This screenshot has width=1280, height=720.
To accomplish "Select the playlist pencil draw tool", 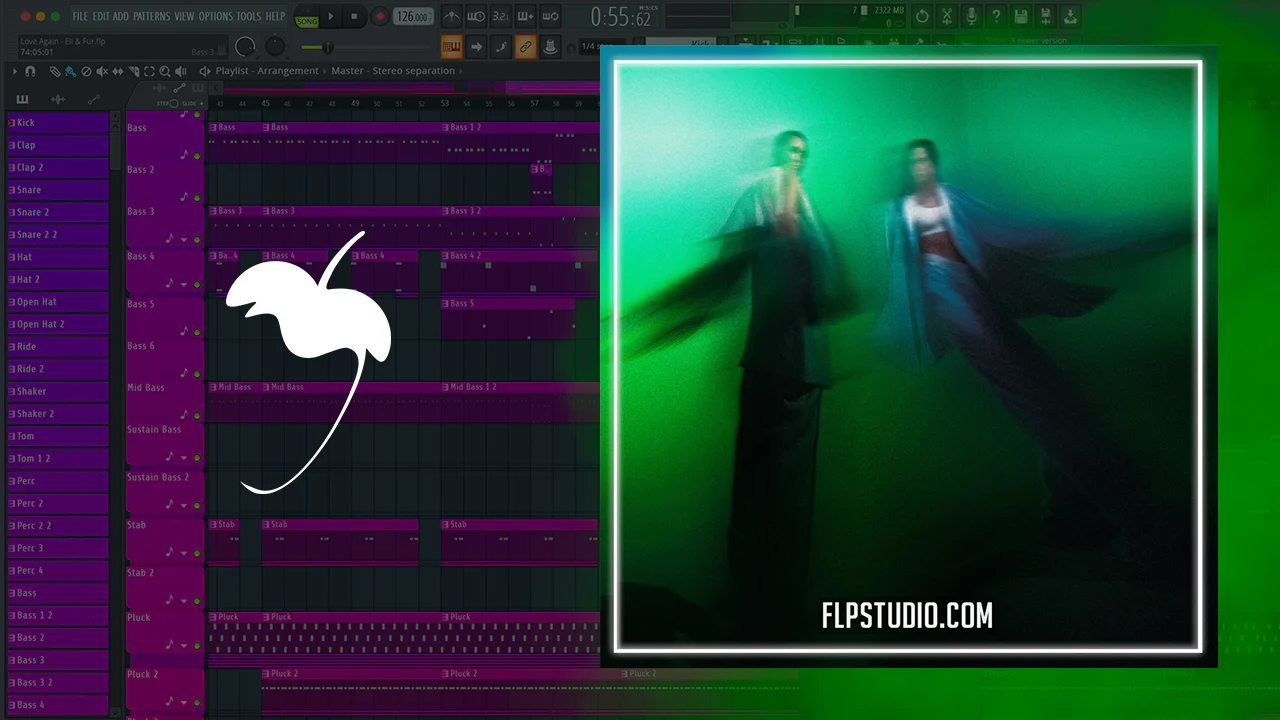I will 55,72.
